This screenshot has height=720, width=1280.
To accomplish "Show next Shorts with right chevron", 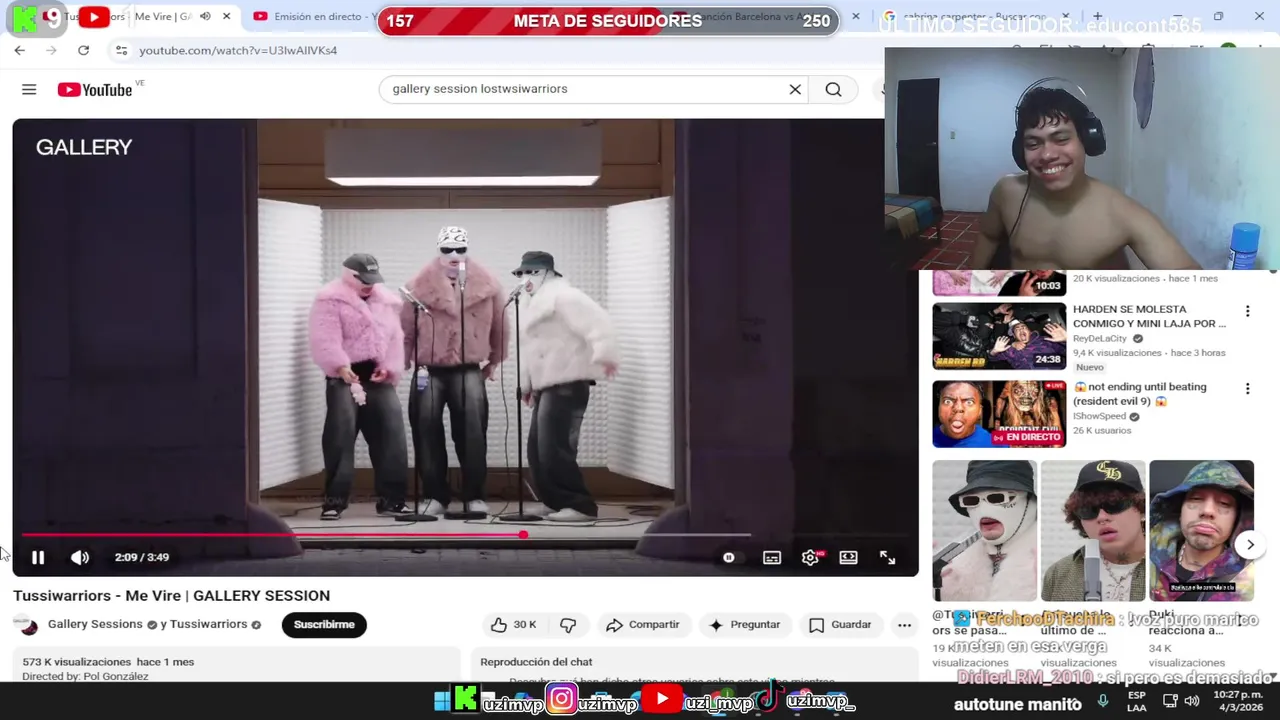I will (x=1250, y=545).
